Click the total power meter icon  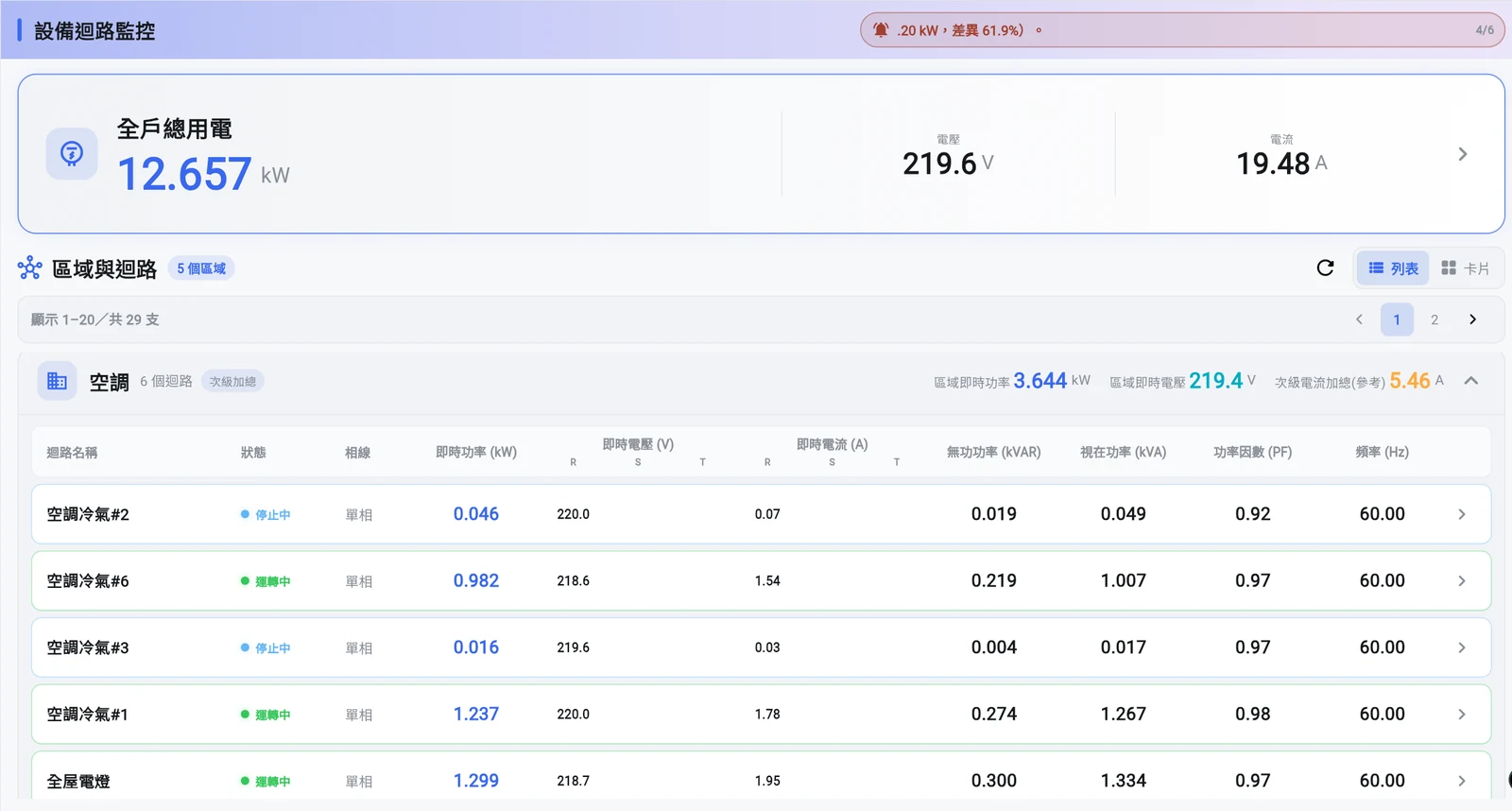click(72, 153)
